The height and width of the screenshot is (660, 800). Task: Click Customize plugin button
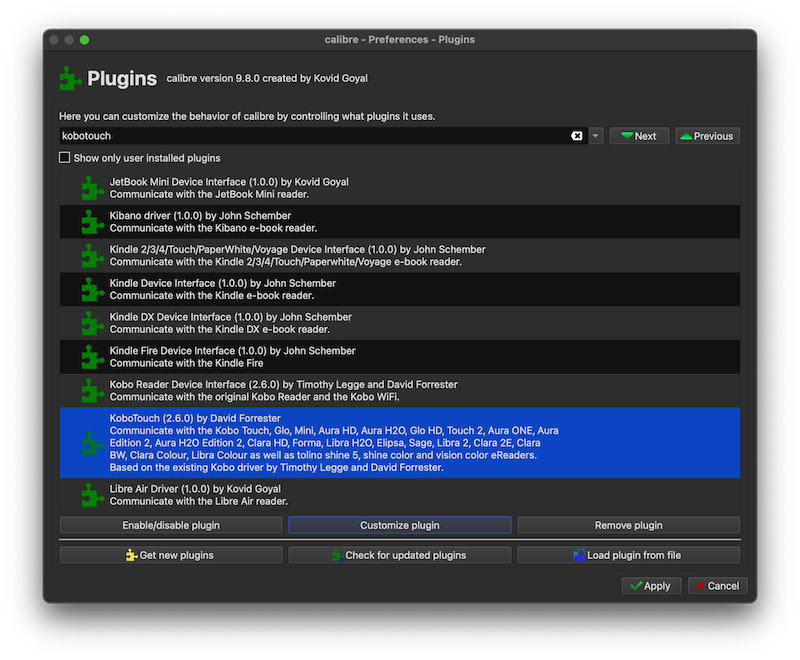[399, 525]
